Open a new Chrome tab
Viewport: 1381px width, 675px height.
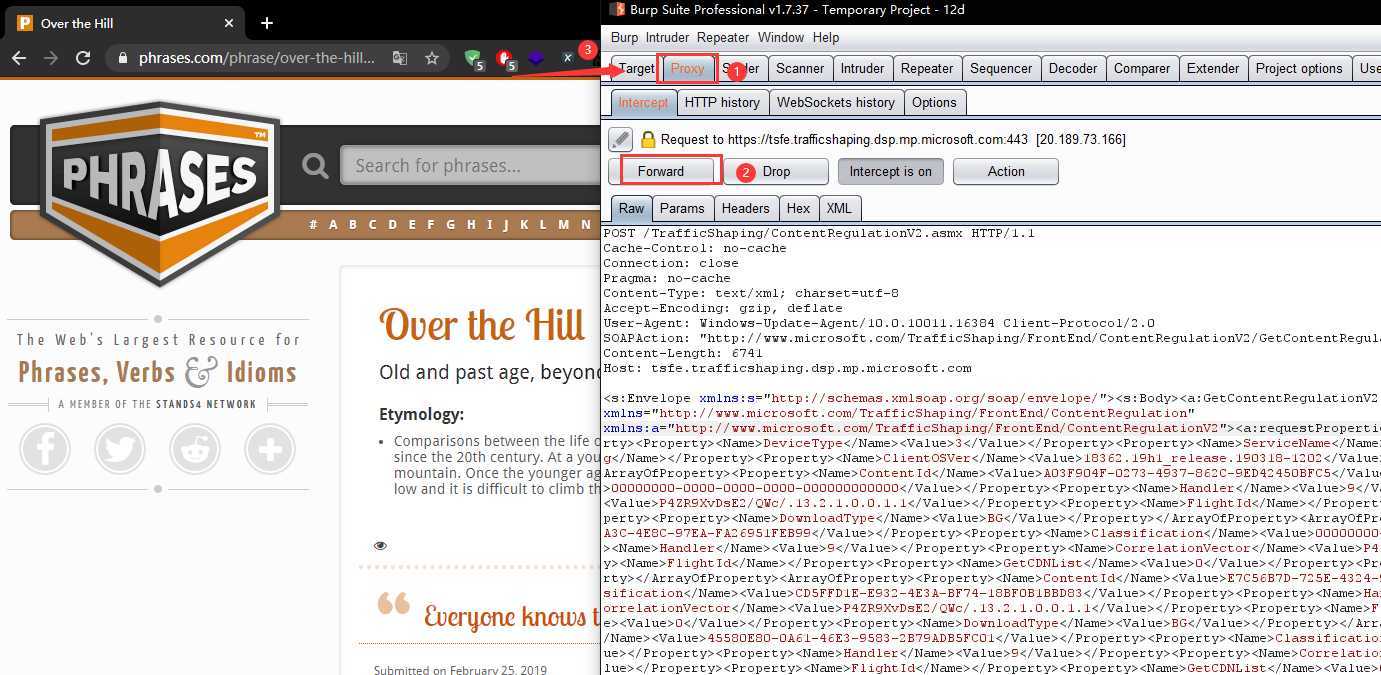pos(267,23)
